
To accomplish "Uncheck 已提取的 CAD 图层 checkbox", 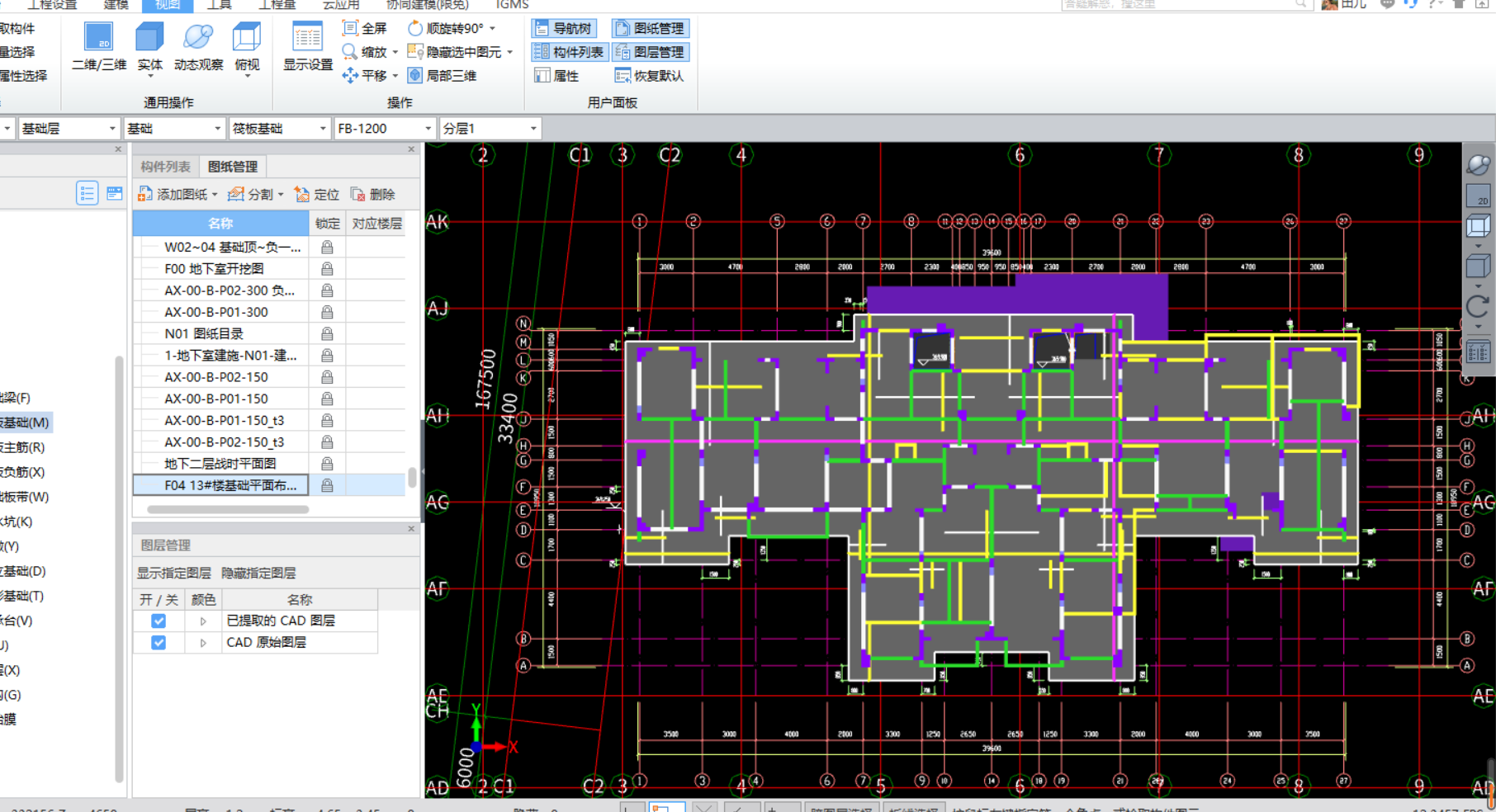I will click(159, 621).
